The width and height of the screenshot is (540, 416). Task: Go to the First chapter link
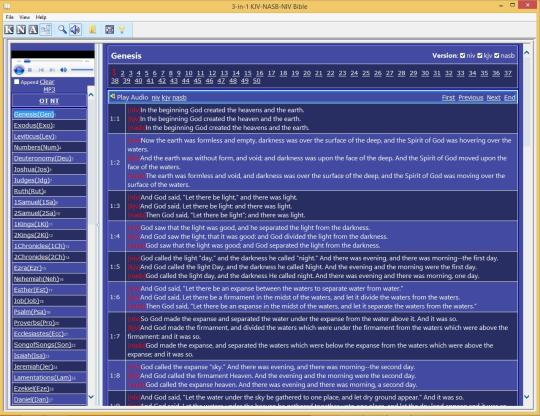pos(448,97)
